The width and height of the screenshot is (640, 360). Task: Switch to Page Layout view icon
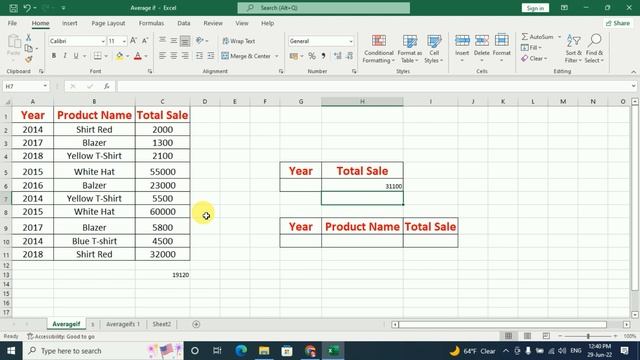pos(527,336)
